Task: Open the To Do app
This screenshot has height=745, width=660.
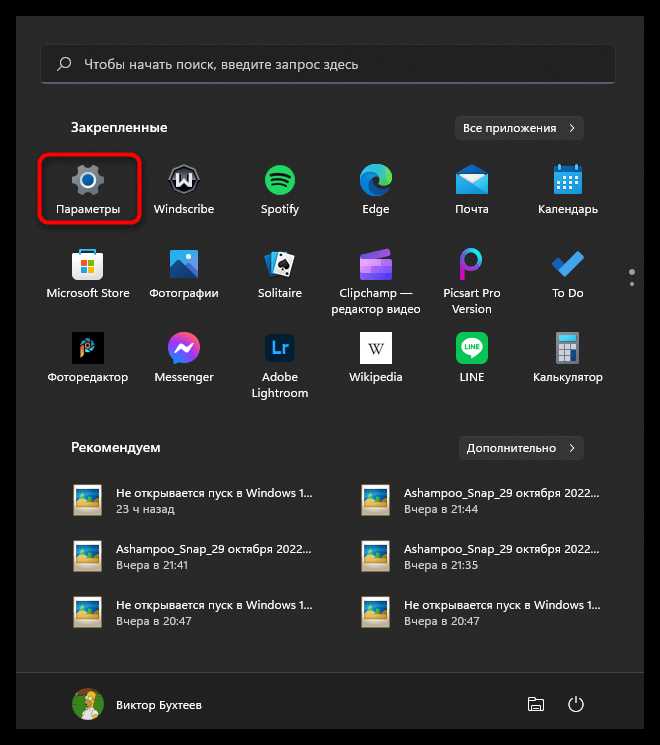Action: pos(568,274)
